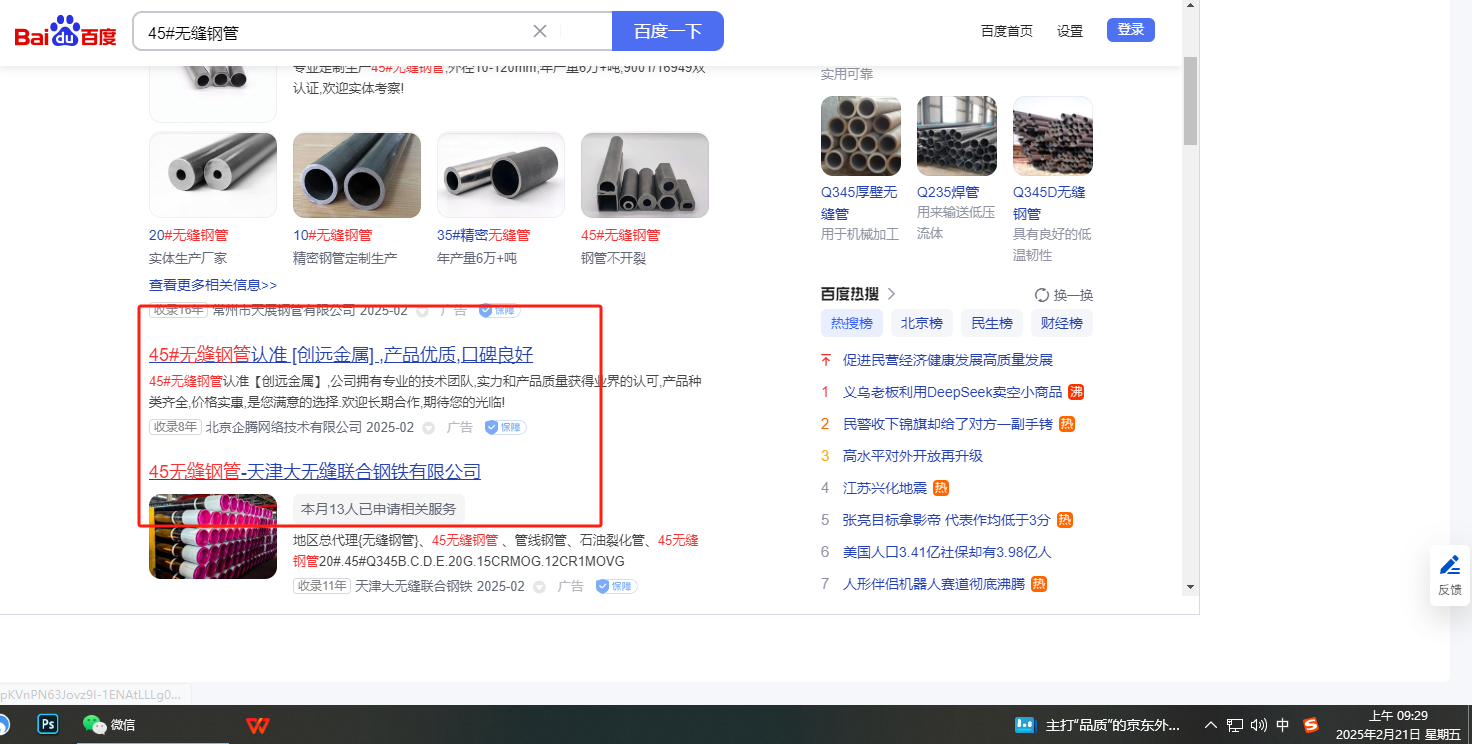Open the 20#无缝钢管 pipe thumbnail
The image size is (1472, 744).
point(213,175)
